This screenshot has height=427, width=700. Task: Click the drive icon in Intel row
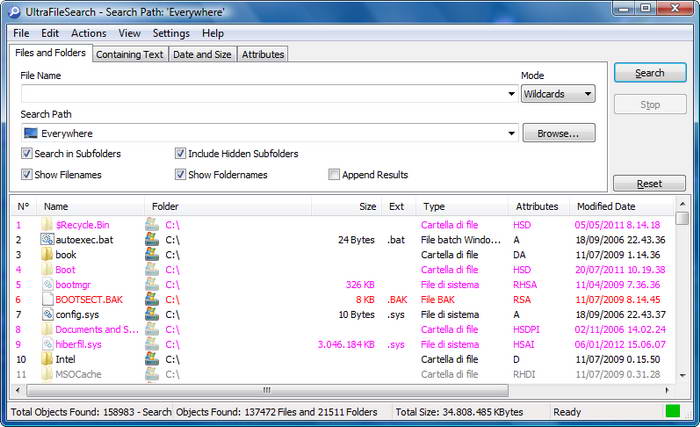click(152, 359)
